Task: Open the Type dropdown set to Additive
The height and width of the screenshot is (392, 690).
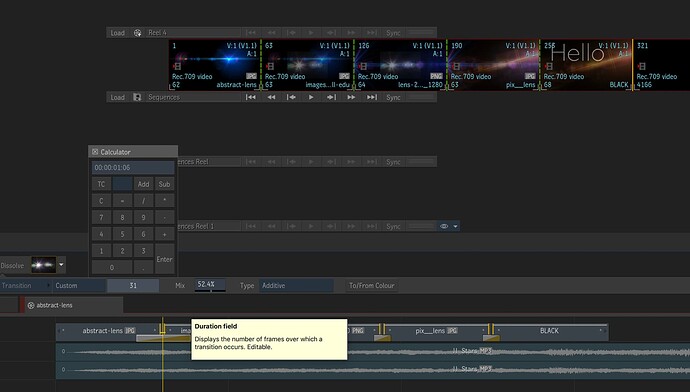Action: click(296, 286)
